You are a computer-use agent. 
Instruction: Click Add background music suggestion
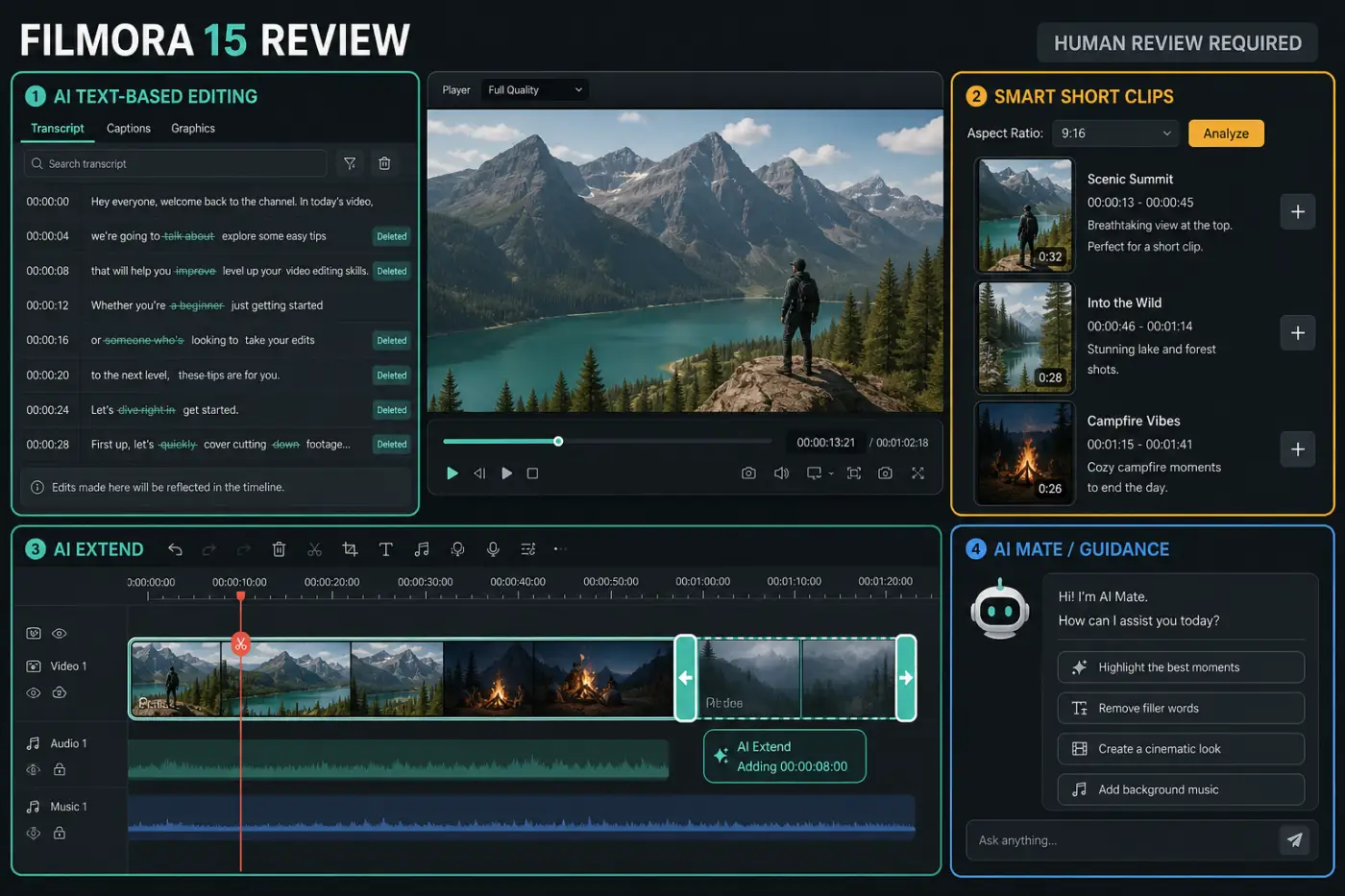point(1181,789)
